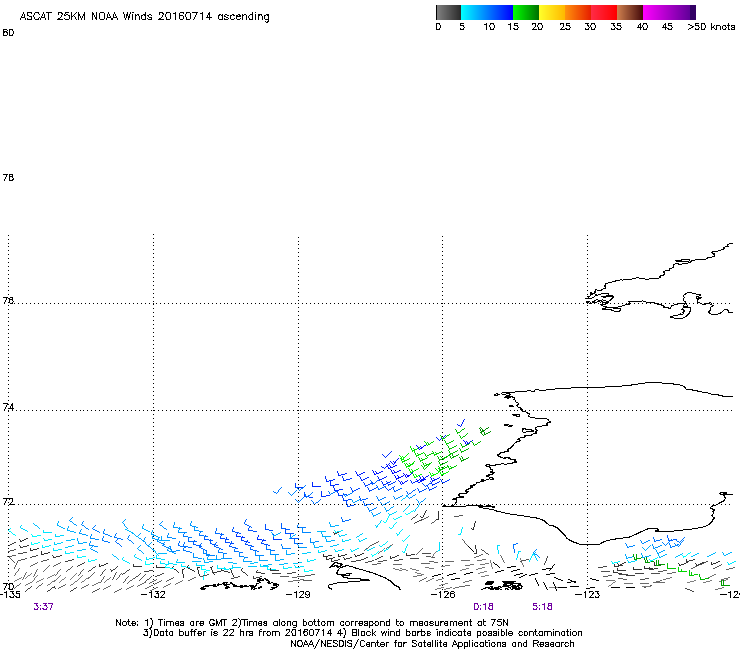
Task: Click the small island outline near 76N
Action: (681, 312)
